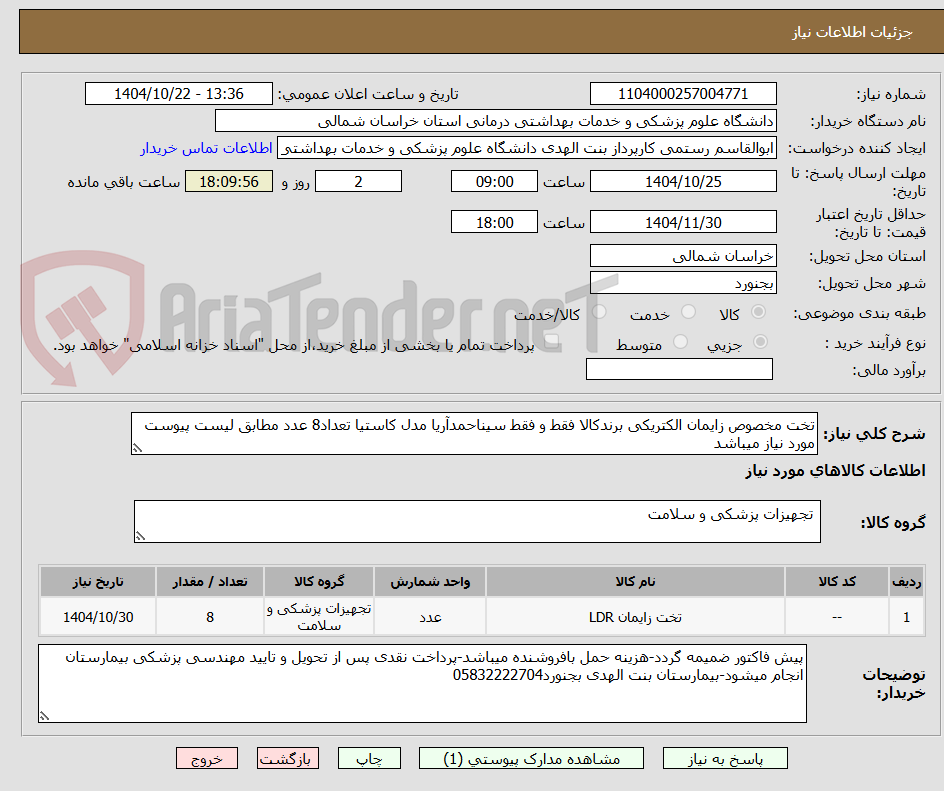Click the پاسخ به نیاز button
Viewport: 944px width, 791px height.
tap(725, 758)
